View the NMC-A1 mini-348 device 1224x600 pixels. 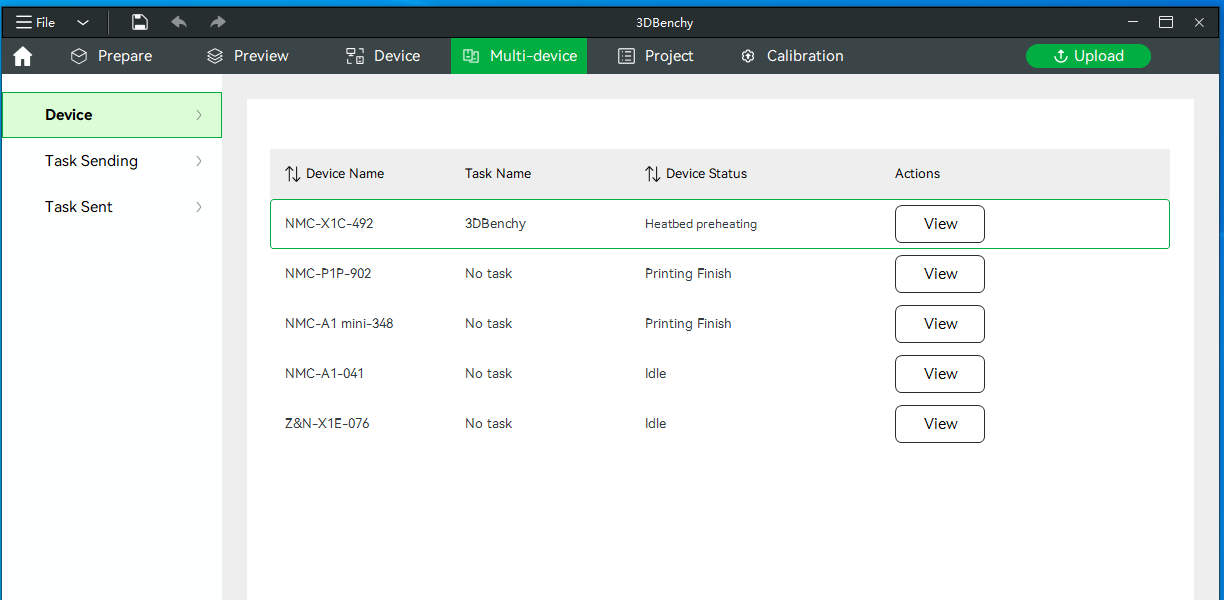(940, 324)
